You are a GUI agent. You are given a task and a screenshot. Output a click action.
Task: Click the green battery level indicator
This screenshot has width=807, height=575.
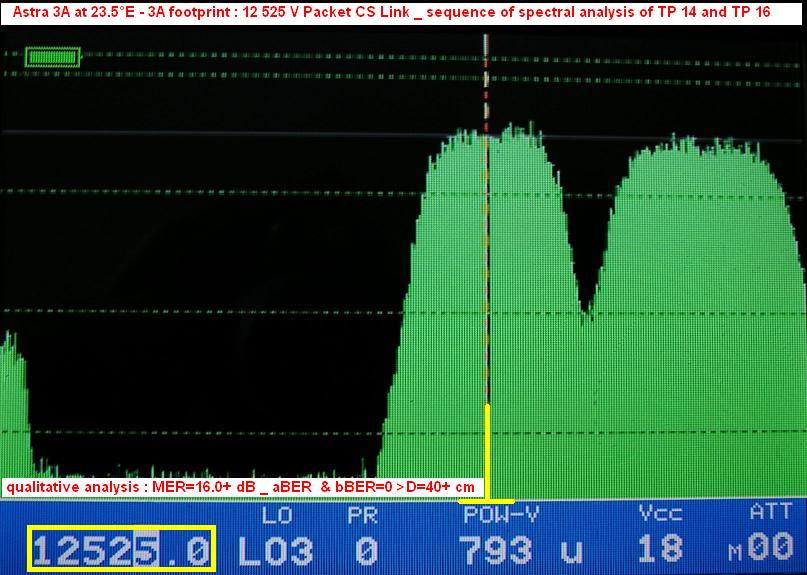[x=50, y=57]
